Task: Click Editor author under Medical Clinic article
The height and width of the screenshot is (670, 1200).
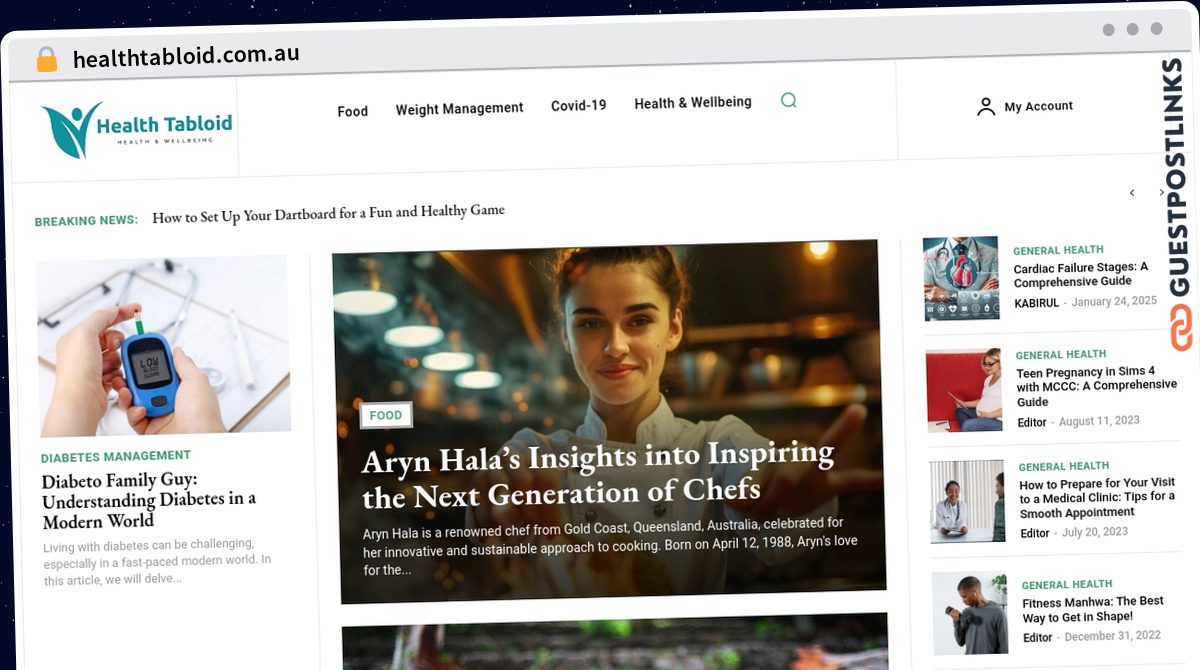Action: [x=1035, y=533]
